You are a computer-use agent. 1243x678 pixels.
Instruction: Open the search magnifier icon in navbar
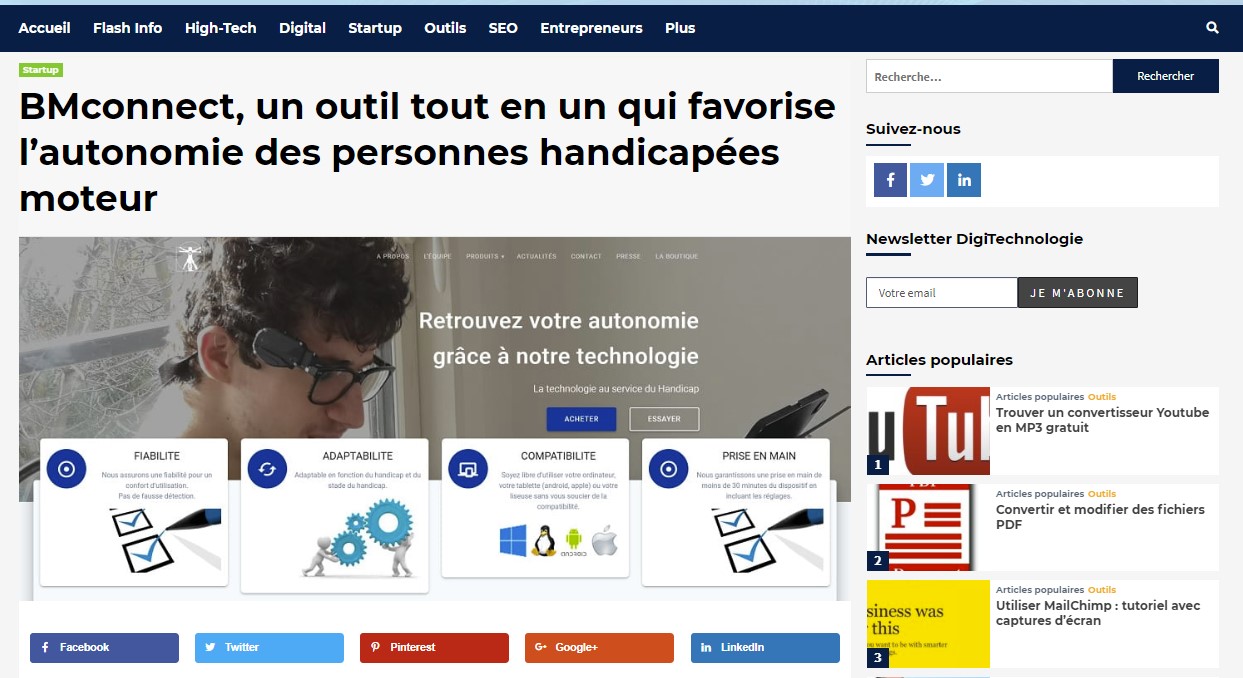[x=1212, y=28]
